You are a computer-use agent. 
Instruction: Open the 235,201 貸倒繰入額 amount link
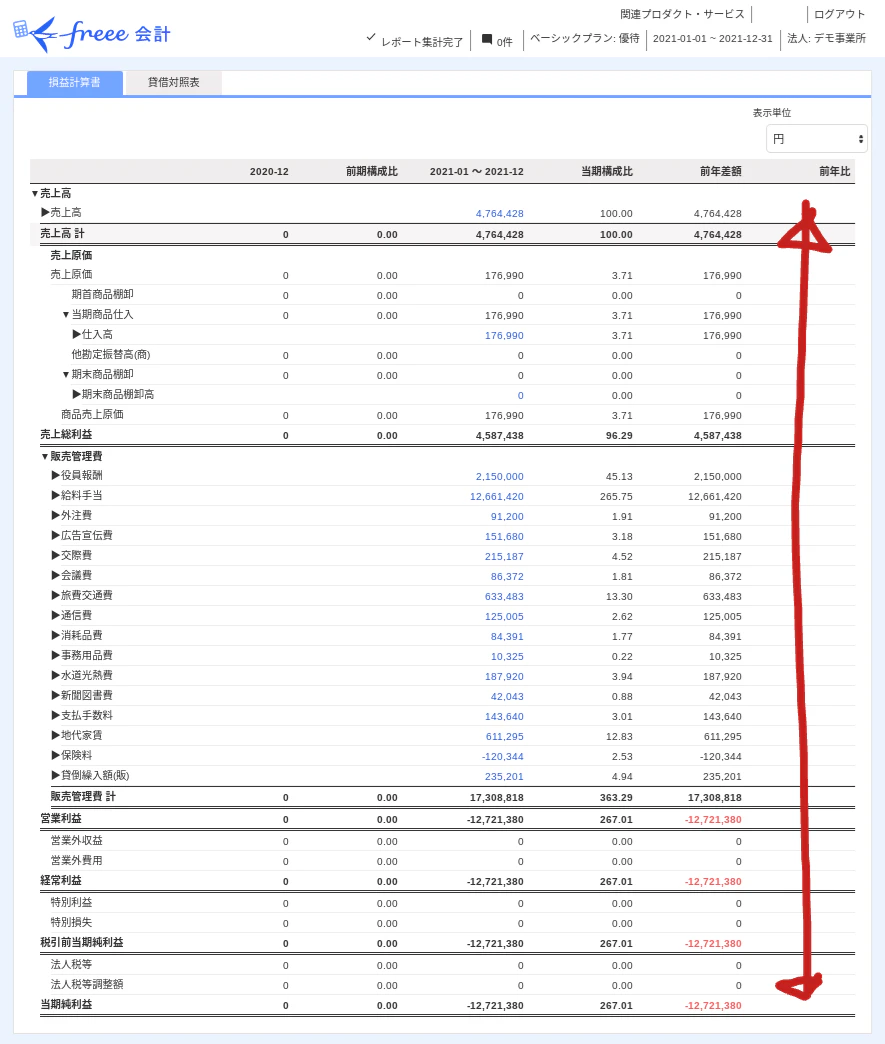coord(504,776)
